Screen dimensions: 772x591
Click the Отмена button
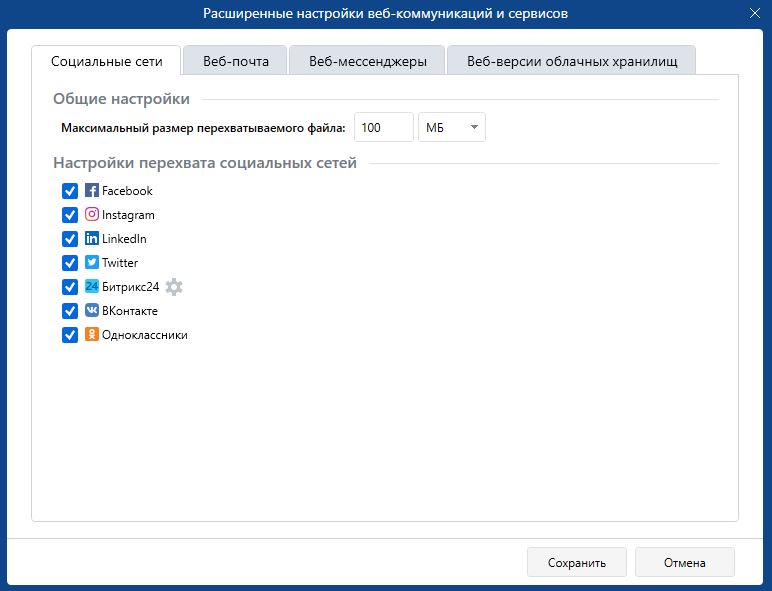[684, 562]
